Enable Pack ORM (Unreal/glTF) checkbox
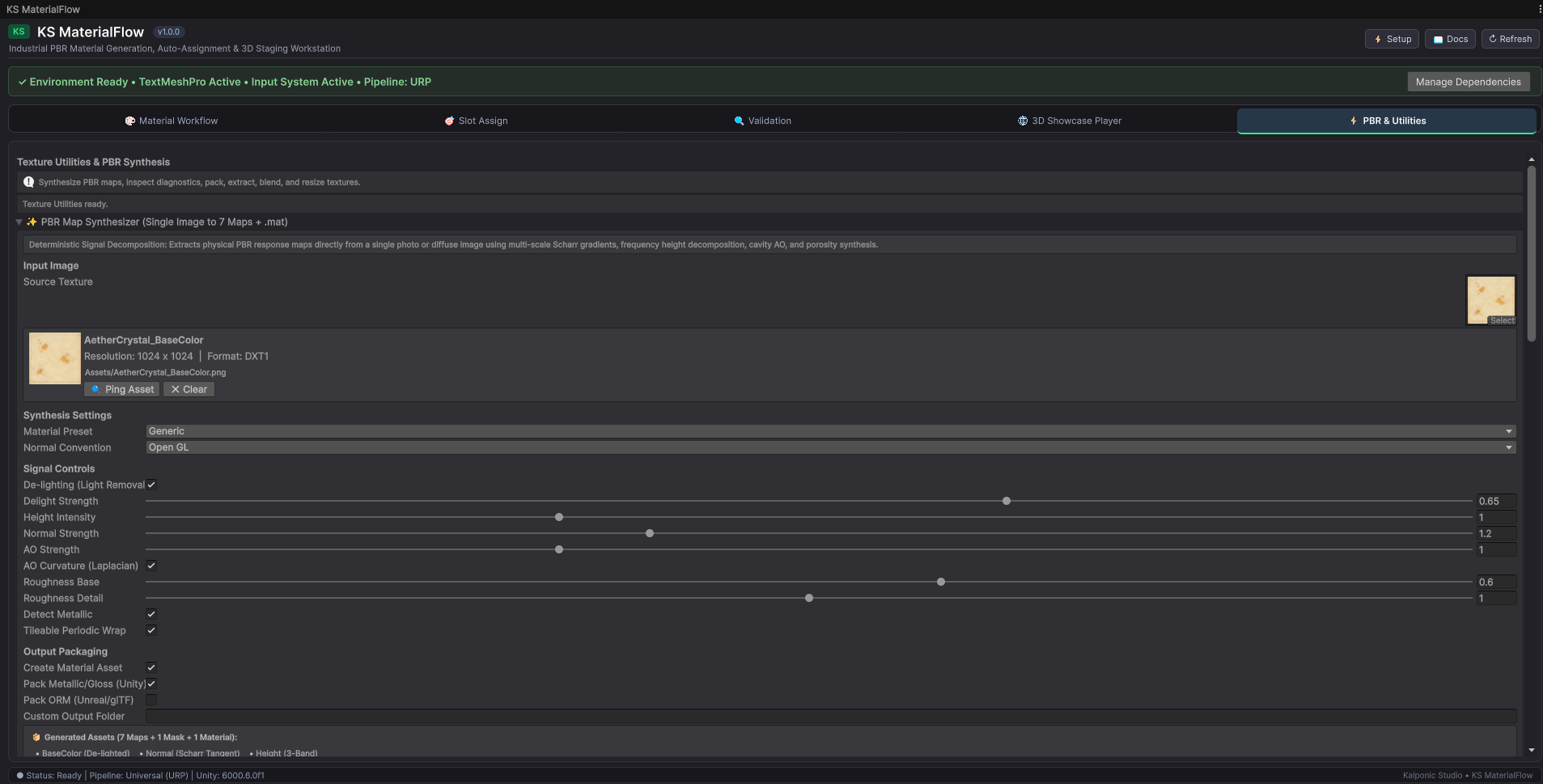This screenshot has width=1543, height=784. tap(151, 700)
